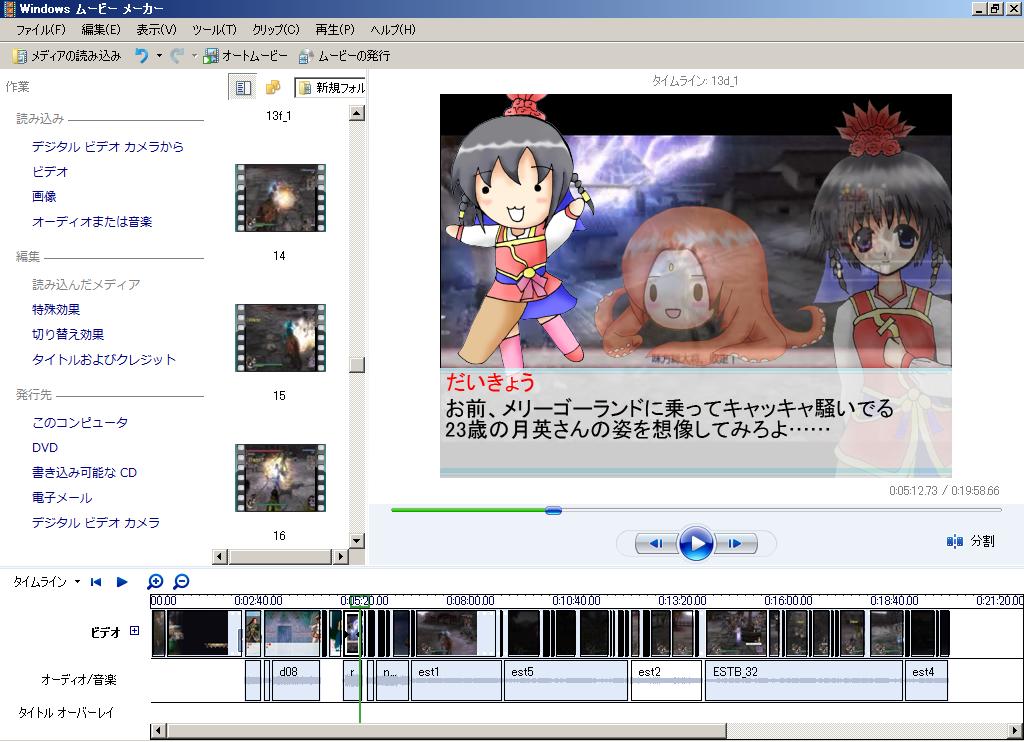Click the Import Media (メディアの読み込み) toolbar icon
Image resolution: width=1024 pixels, height=742 pixels.
click(20, 56)
